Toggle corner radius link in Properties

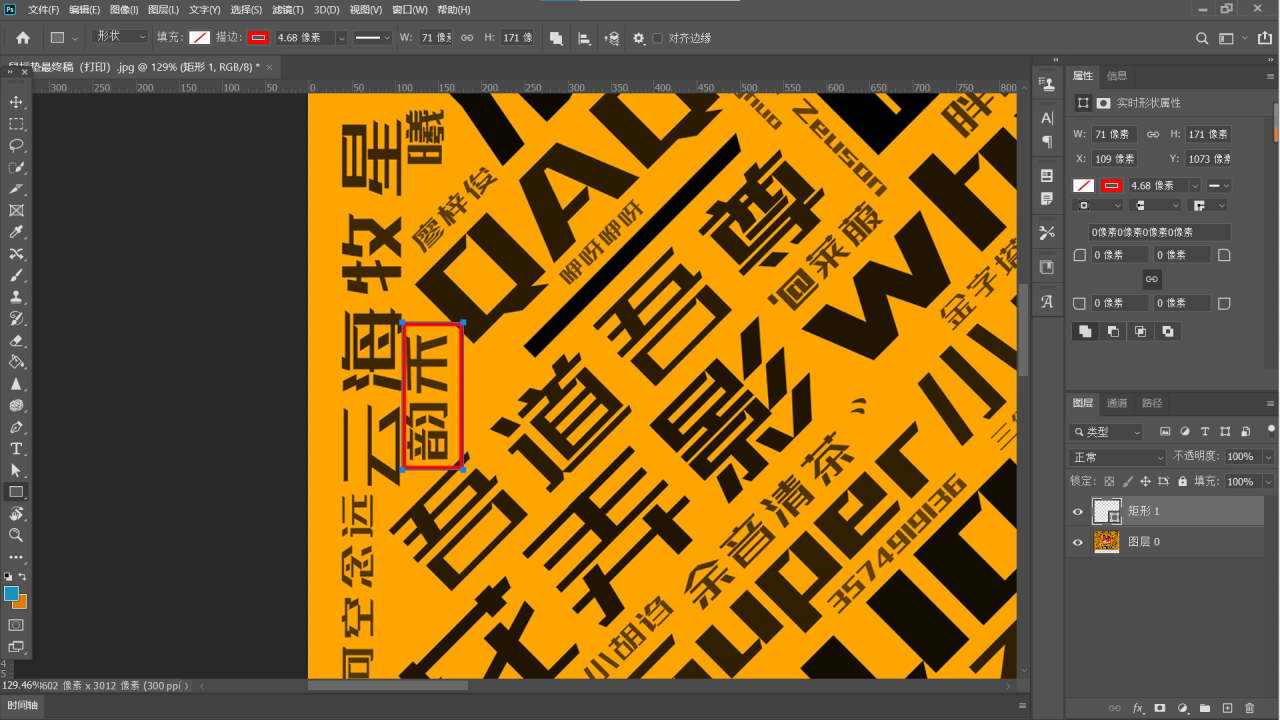tap(1151, 279)
